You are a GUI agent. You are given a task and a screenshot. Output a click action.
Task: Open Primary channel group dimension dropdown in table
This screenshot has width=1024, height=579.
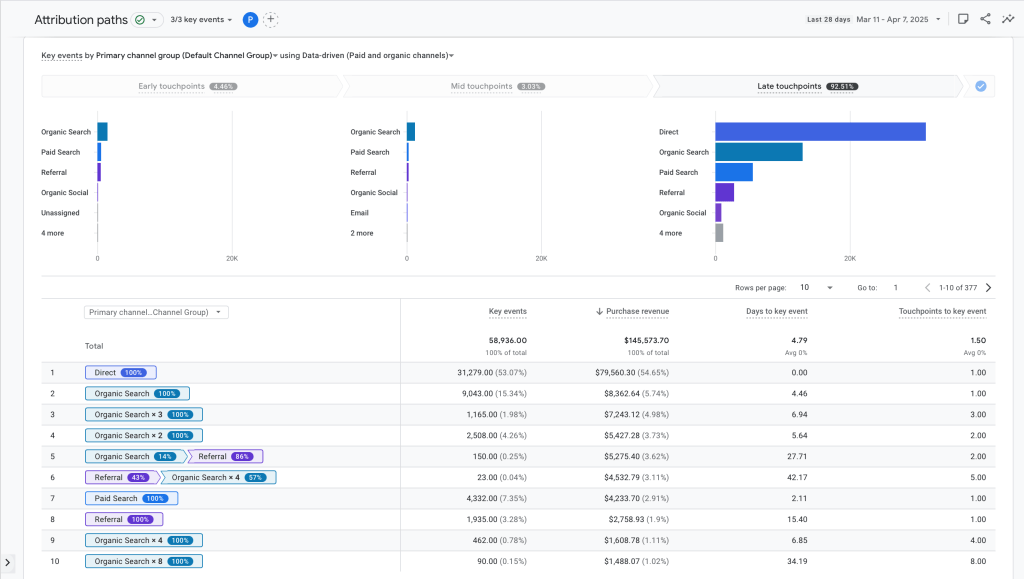(156, 312)
